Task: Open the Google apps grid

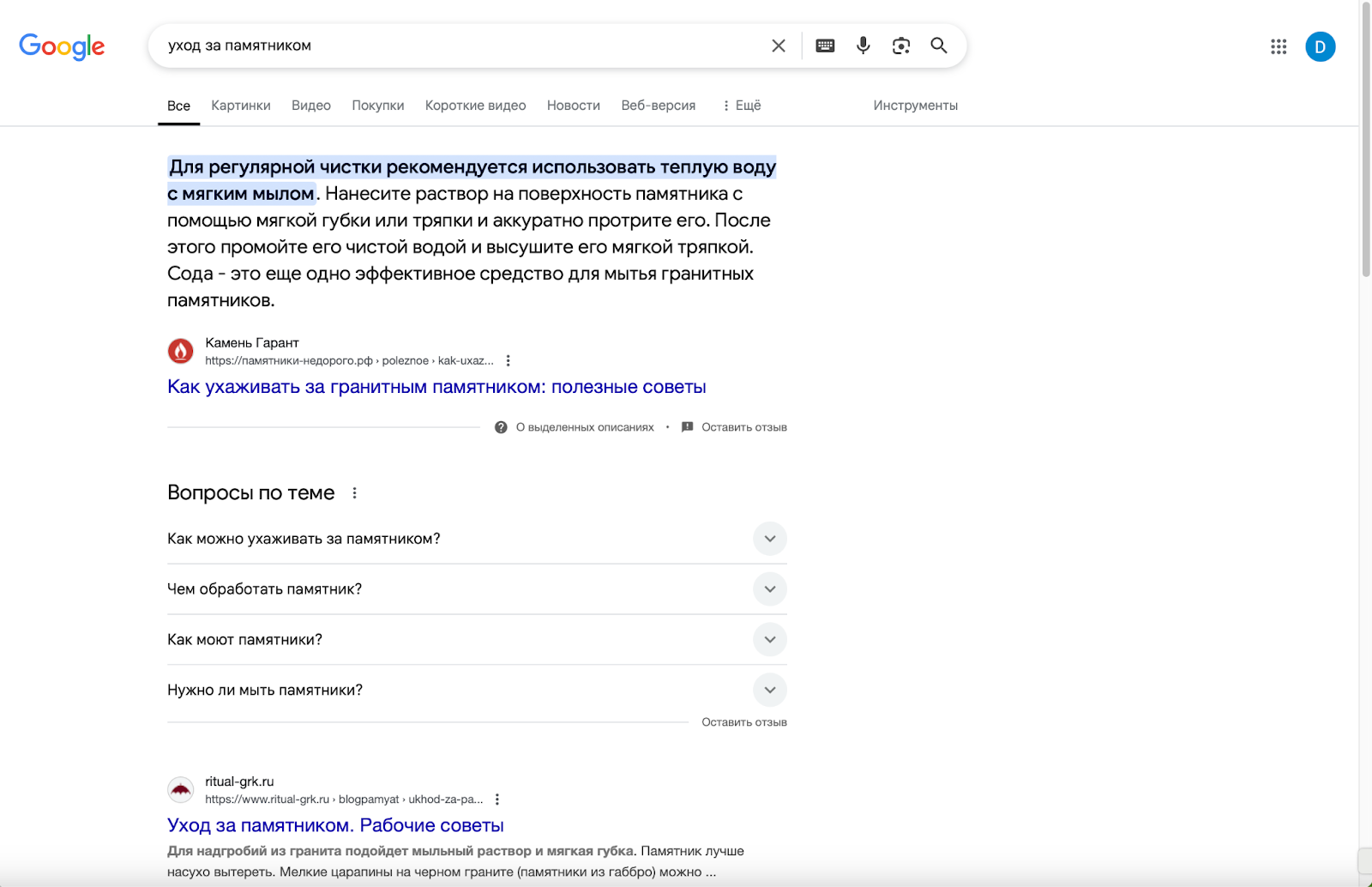Action: click(1279, 46)
